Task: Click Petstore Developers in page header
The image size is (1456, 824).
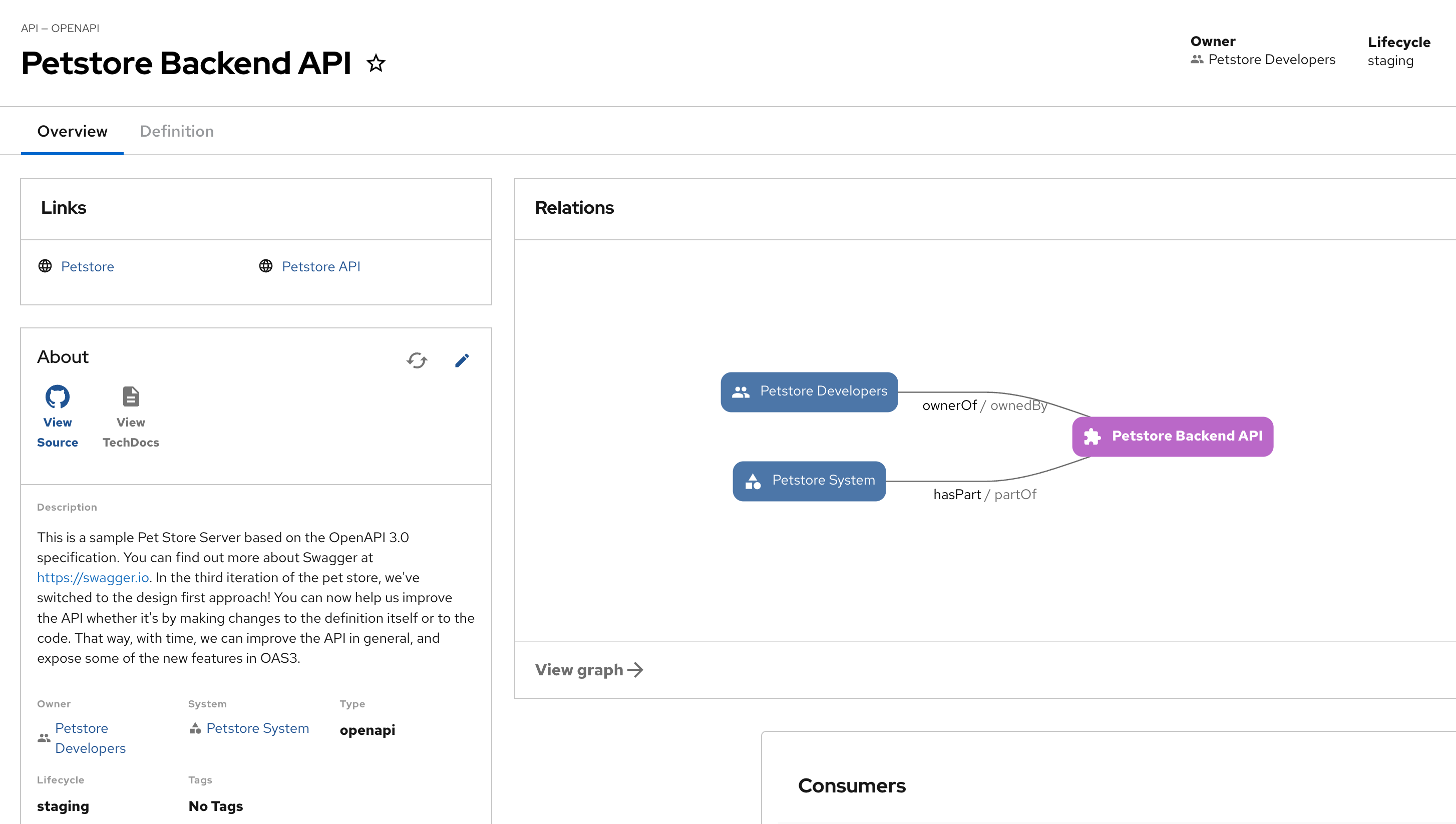Action: tap(1272, 60)
